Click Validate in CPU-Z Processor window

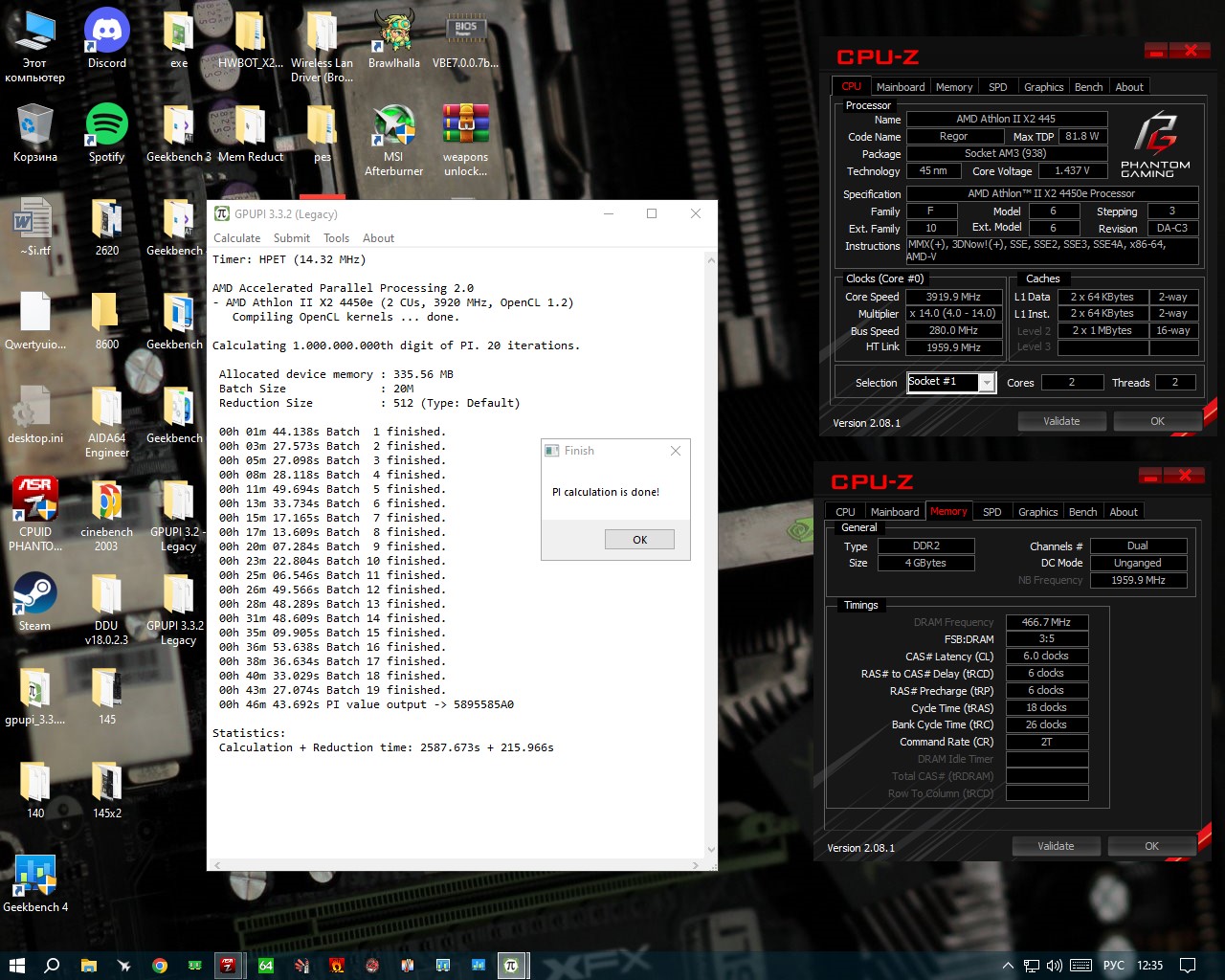coord(1061,421)
